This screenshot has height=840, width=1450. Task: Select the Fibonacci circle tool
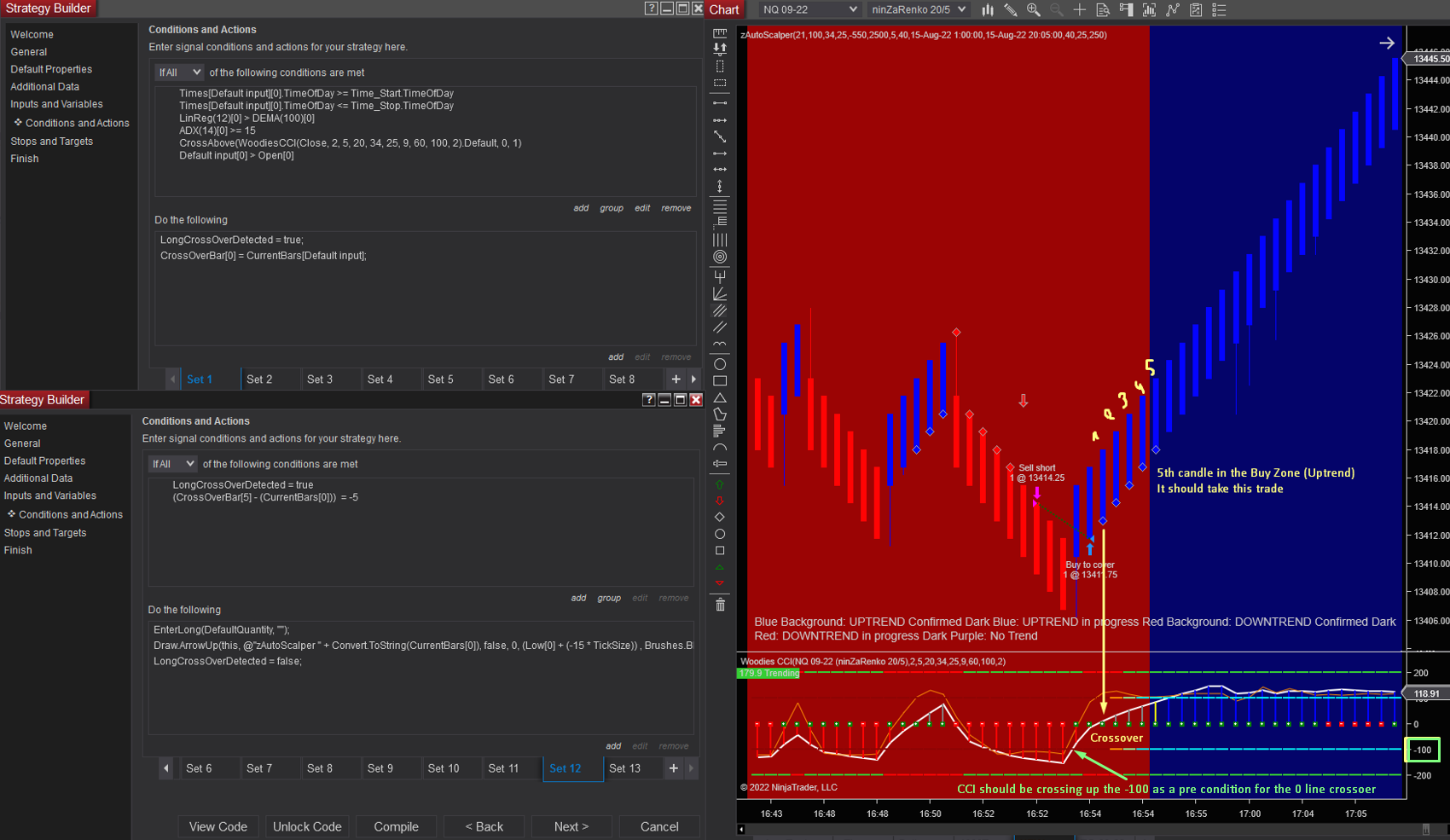720,257
